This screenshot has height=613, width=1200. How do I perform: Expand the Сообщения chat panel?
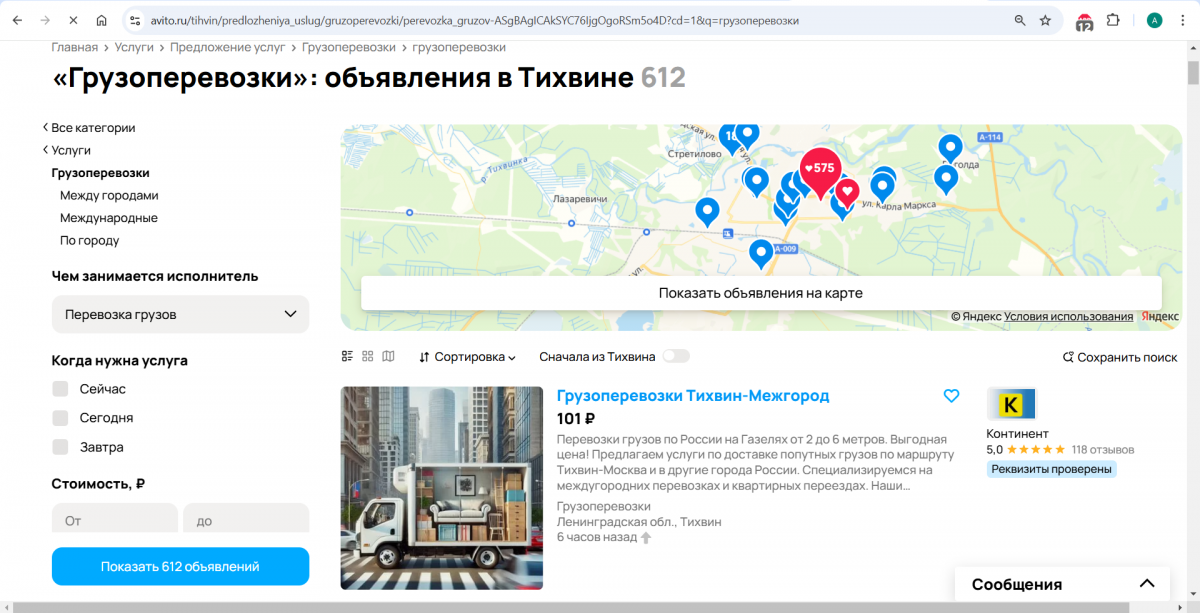point(1146,584)
